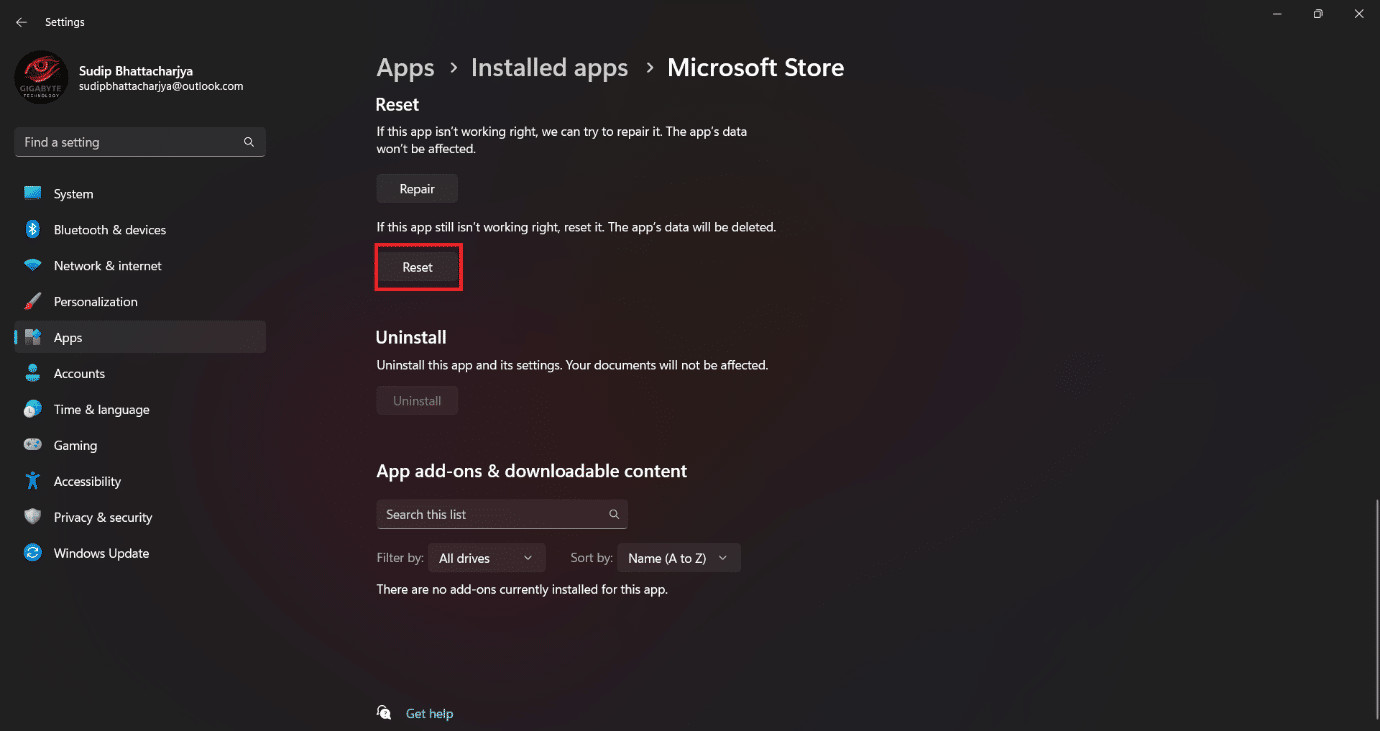1380x731 pixels.
Task: Click the Reset button
Action: (x=418, y=266)
